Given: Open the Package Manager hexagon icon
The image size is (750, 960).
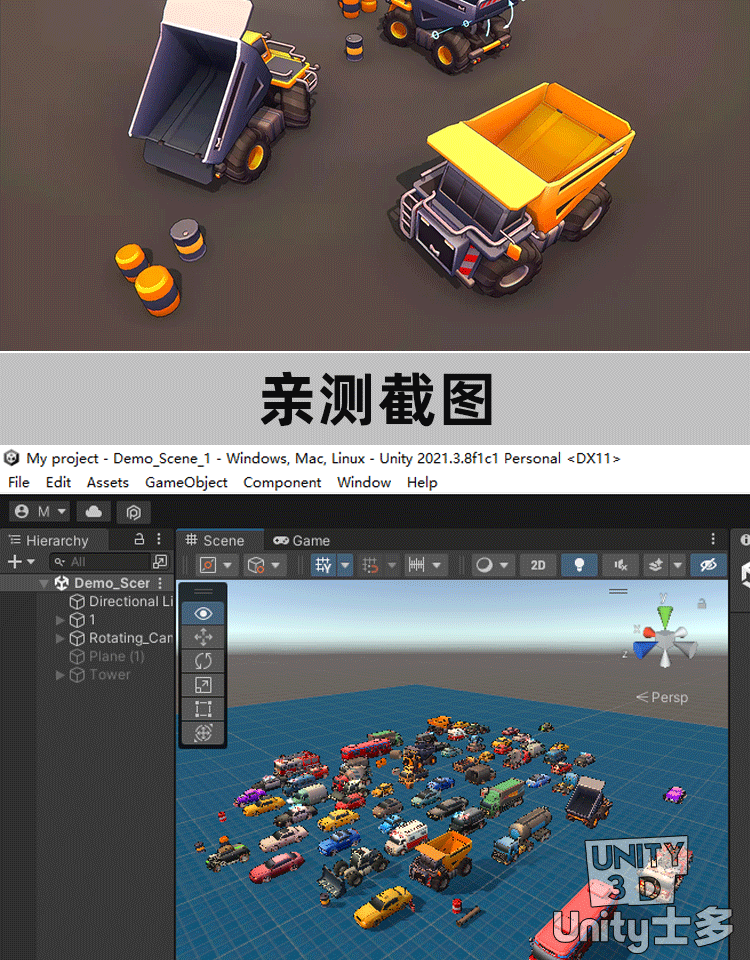Looking at the screenshot, I should 133,511.
